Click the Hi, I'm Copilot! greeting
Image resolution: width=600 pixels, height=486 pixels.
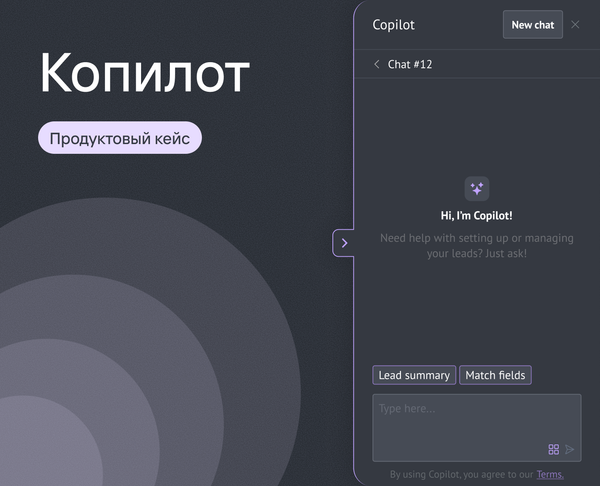pyautogui.click(x=476, y=216)
